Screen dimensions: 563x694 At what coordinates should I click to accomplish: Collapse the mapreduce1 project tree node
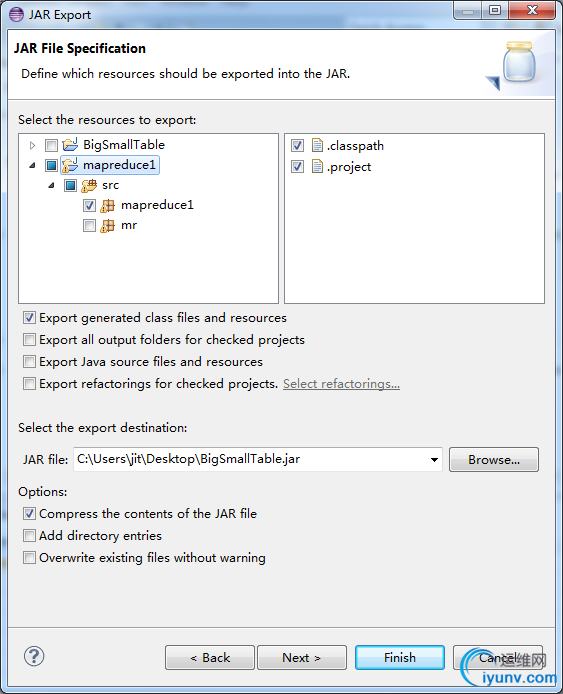(x=32, y=166)
